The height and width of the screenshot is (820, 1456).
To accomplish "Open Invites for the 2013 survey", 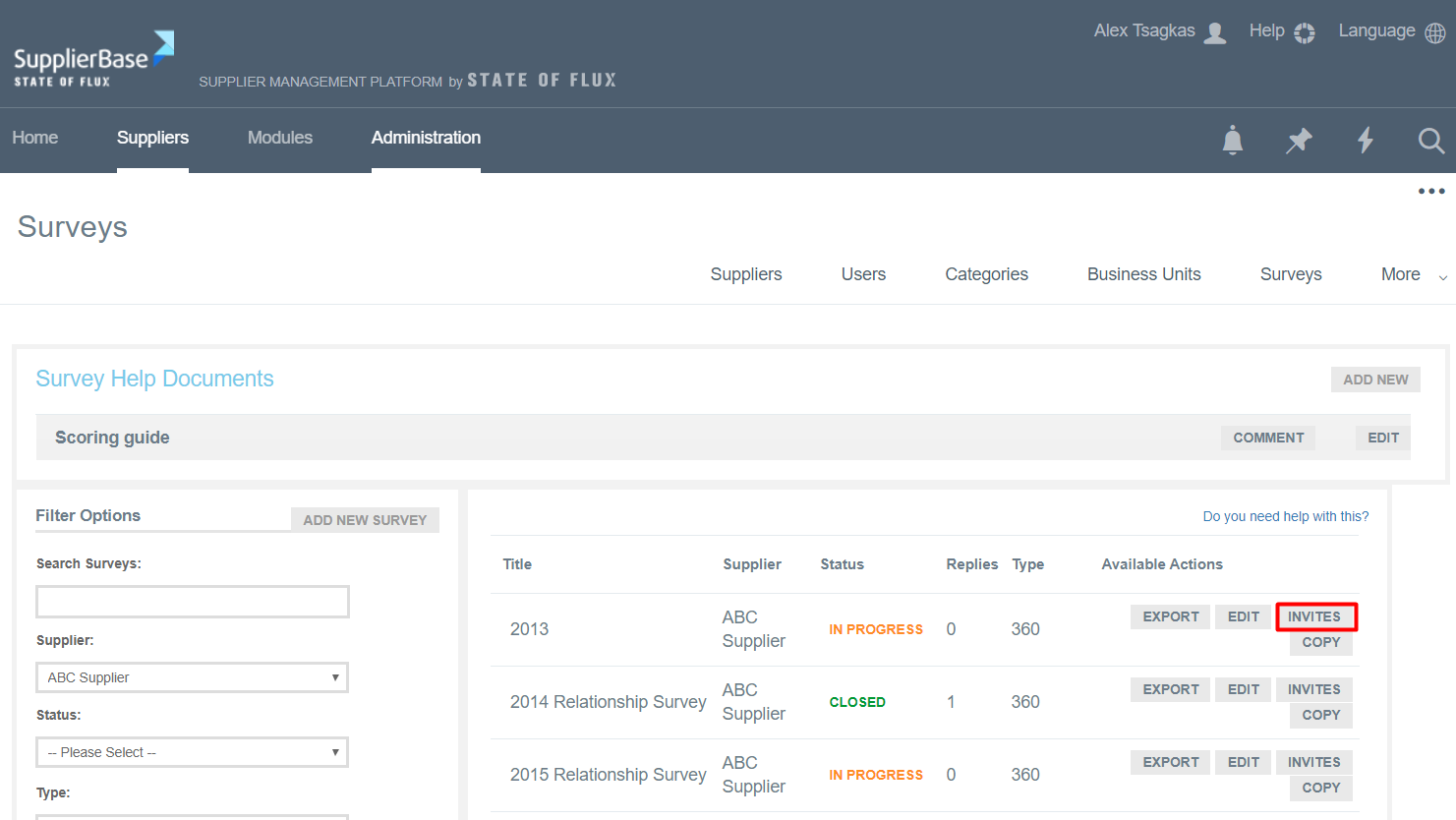I will pyautogui.click(x=1314, y=616).
